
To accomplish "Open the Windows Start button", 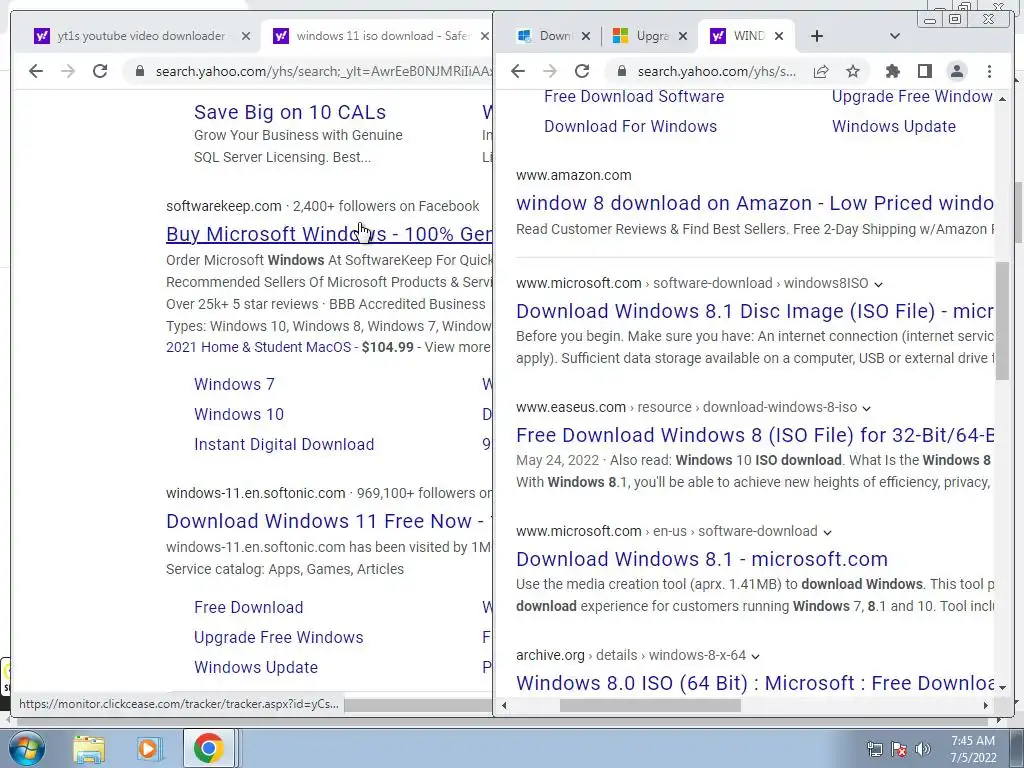I will click(x=26, y=748).
